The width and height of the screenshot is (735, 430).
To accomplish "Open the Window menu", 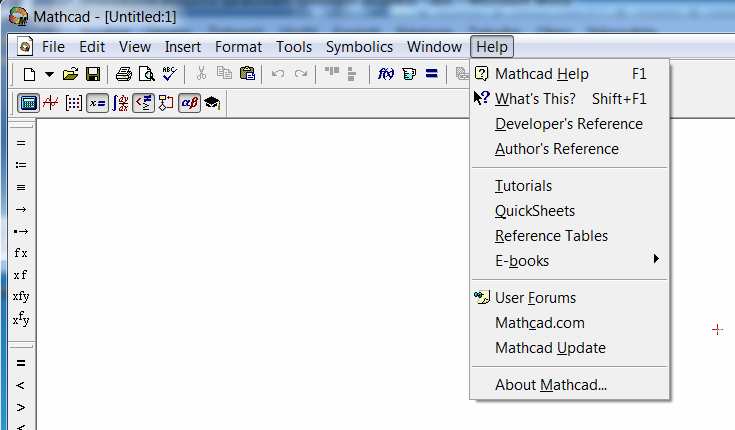I will pyautogui.click(x=434, y=47).
